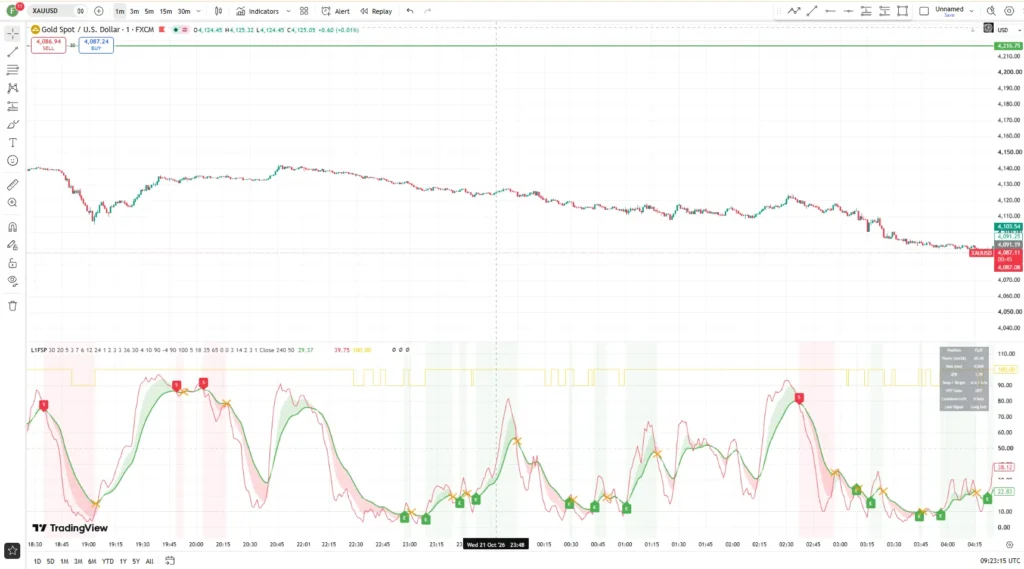Select the All date range
The height and width of the screenshot is (569, 1024).
pyautogui.click(x=150, y=561)
